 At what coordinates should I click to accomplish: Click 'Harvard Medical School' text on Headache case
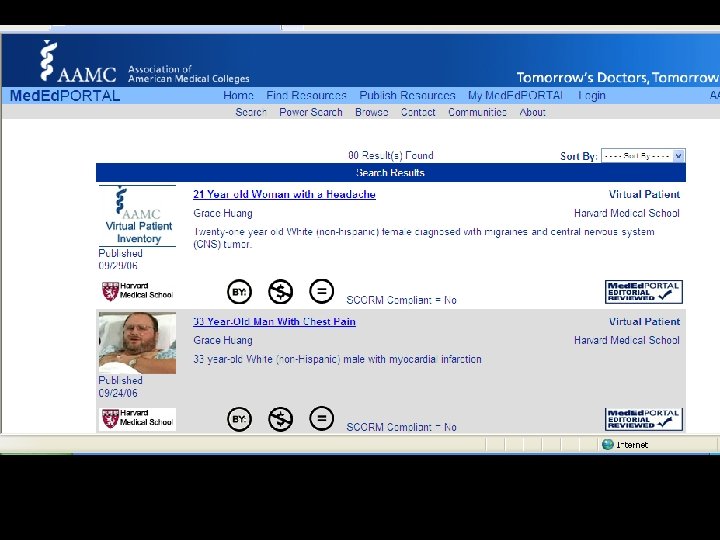tap(627, 213)
